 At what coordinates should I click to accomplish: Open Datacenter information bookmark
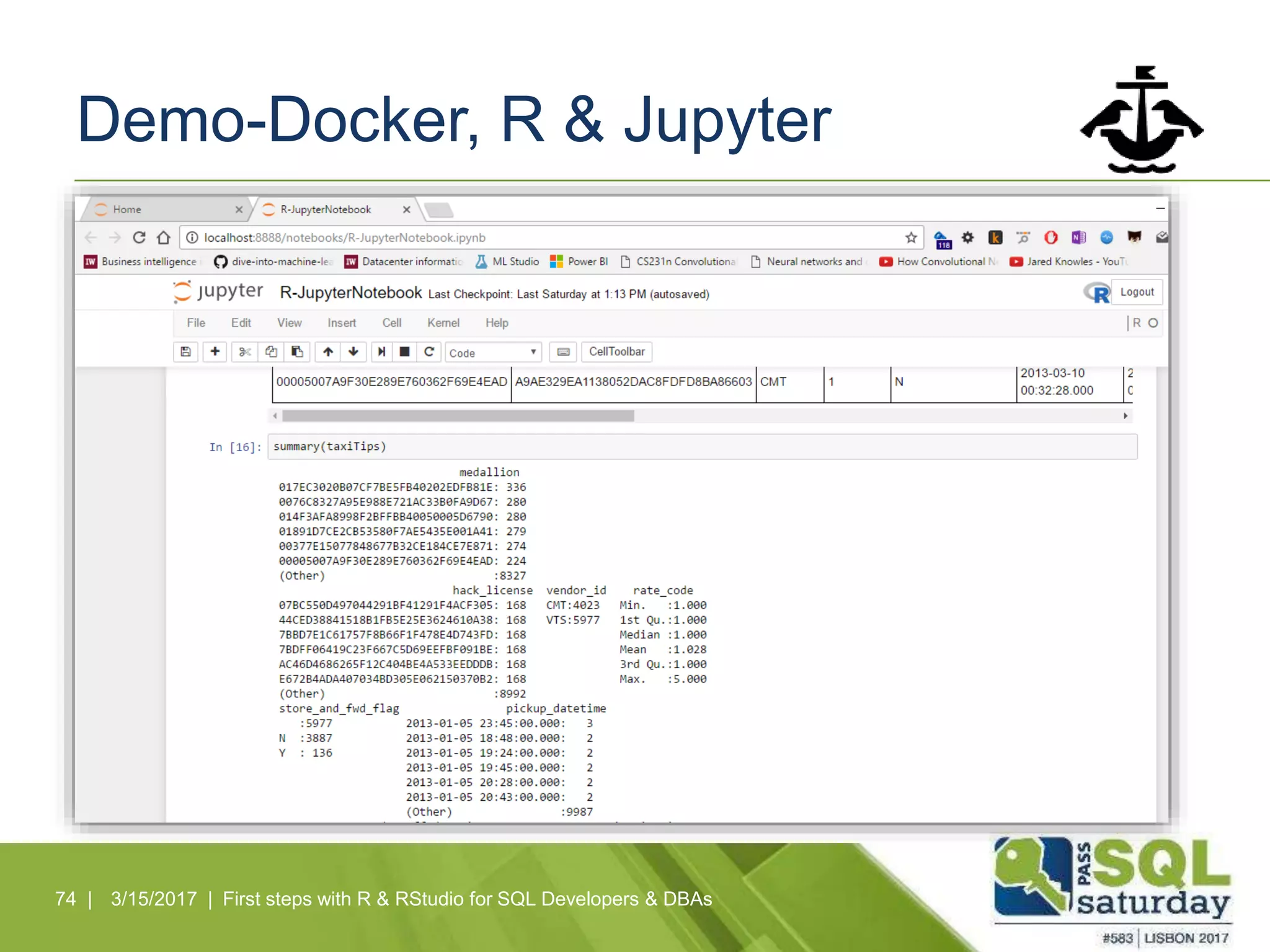click(404, 262)
